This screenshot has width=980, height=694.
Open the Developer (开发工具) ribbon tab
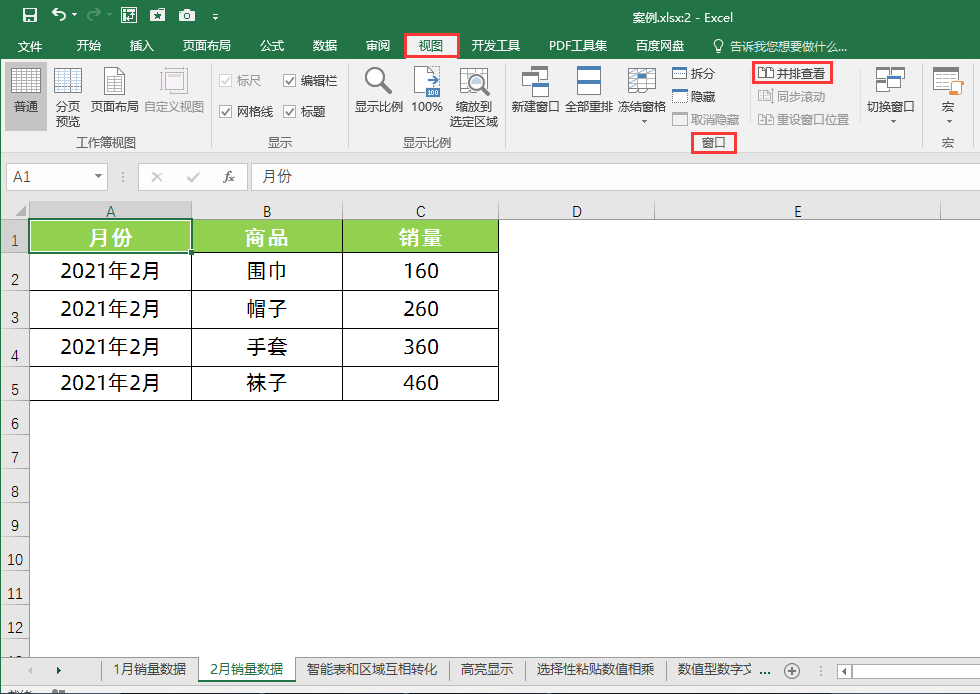click(496, 45)
